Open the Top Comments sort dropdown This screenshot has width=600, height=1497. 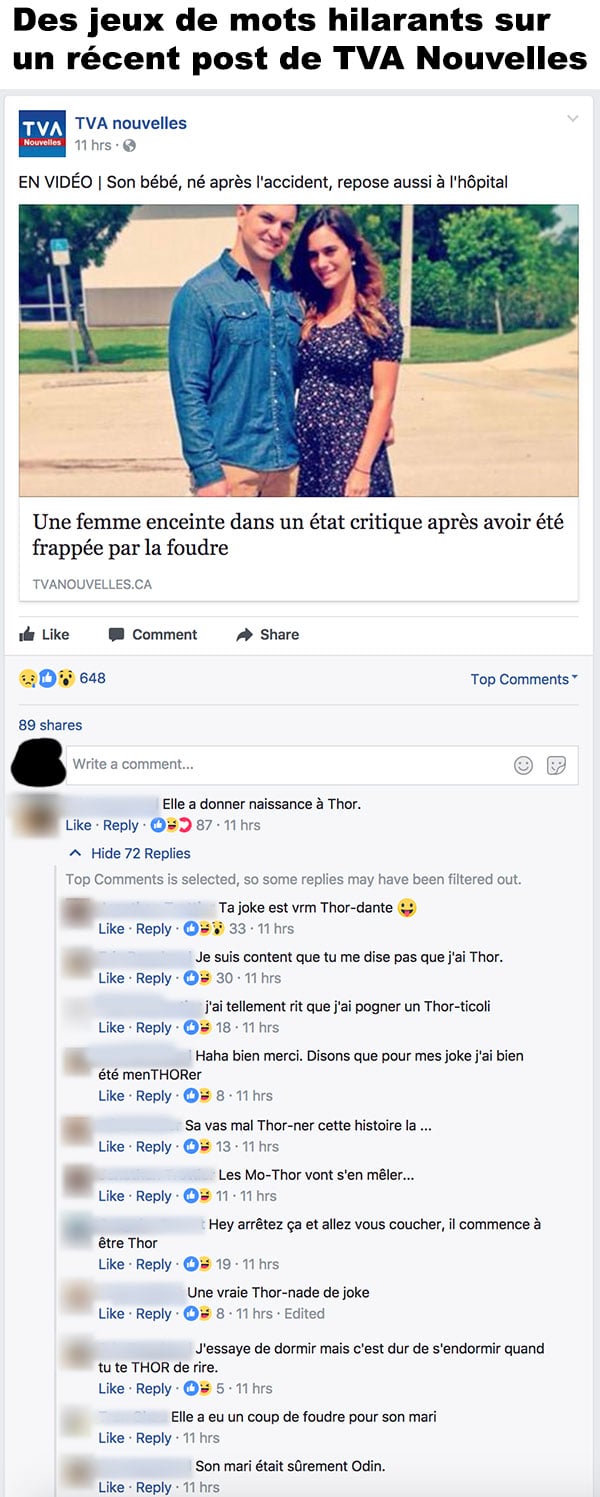524,679
